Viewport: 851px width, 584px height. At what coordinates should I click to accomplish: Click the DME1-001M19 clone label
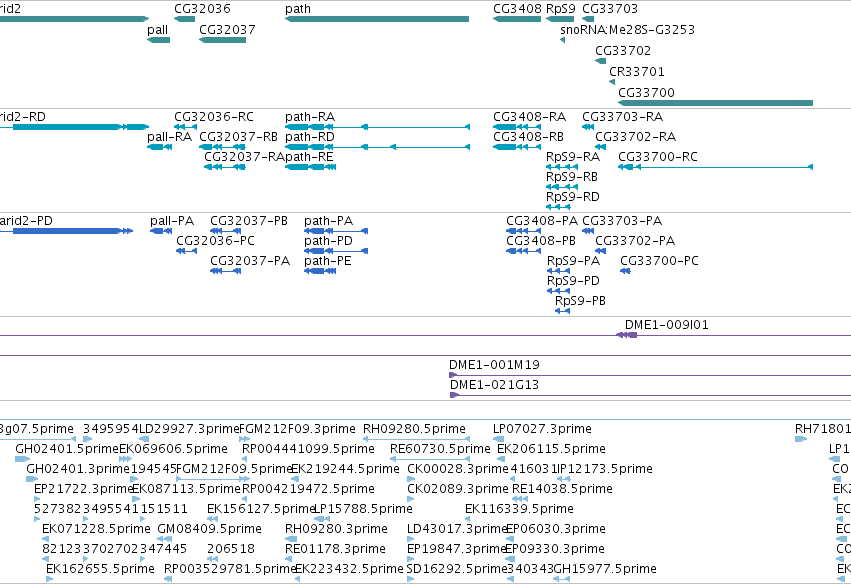[494, 365]
